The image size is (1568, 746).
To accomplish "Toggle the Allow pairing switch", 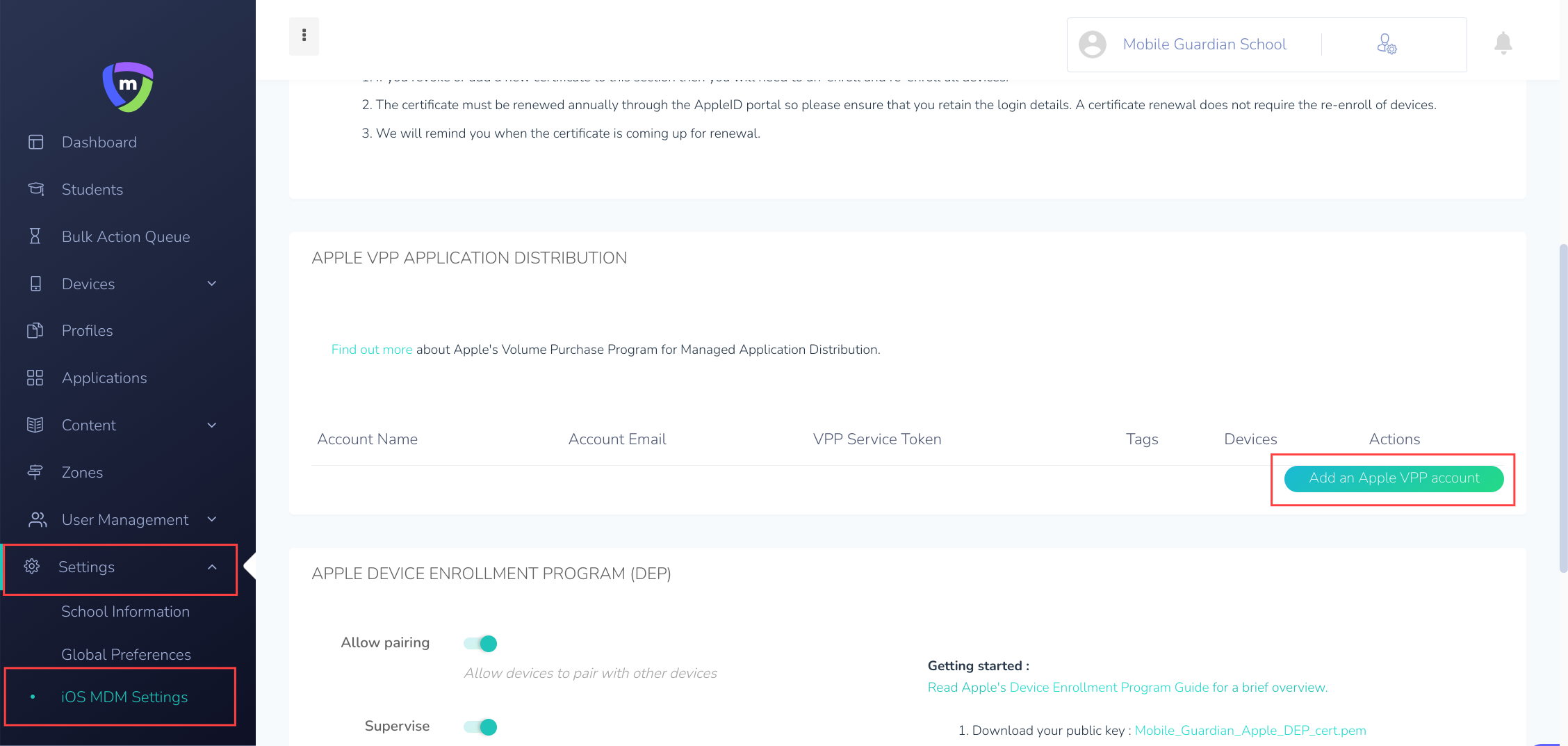I will [x=480, y=644].
